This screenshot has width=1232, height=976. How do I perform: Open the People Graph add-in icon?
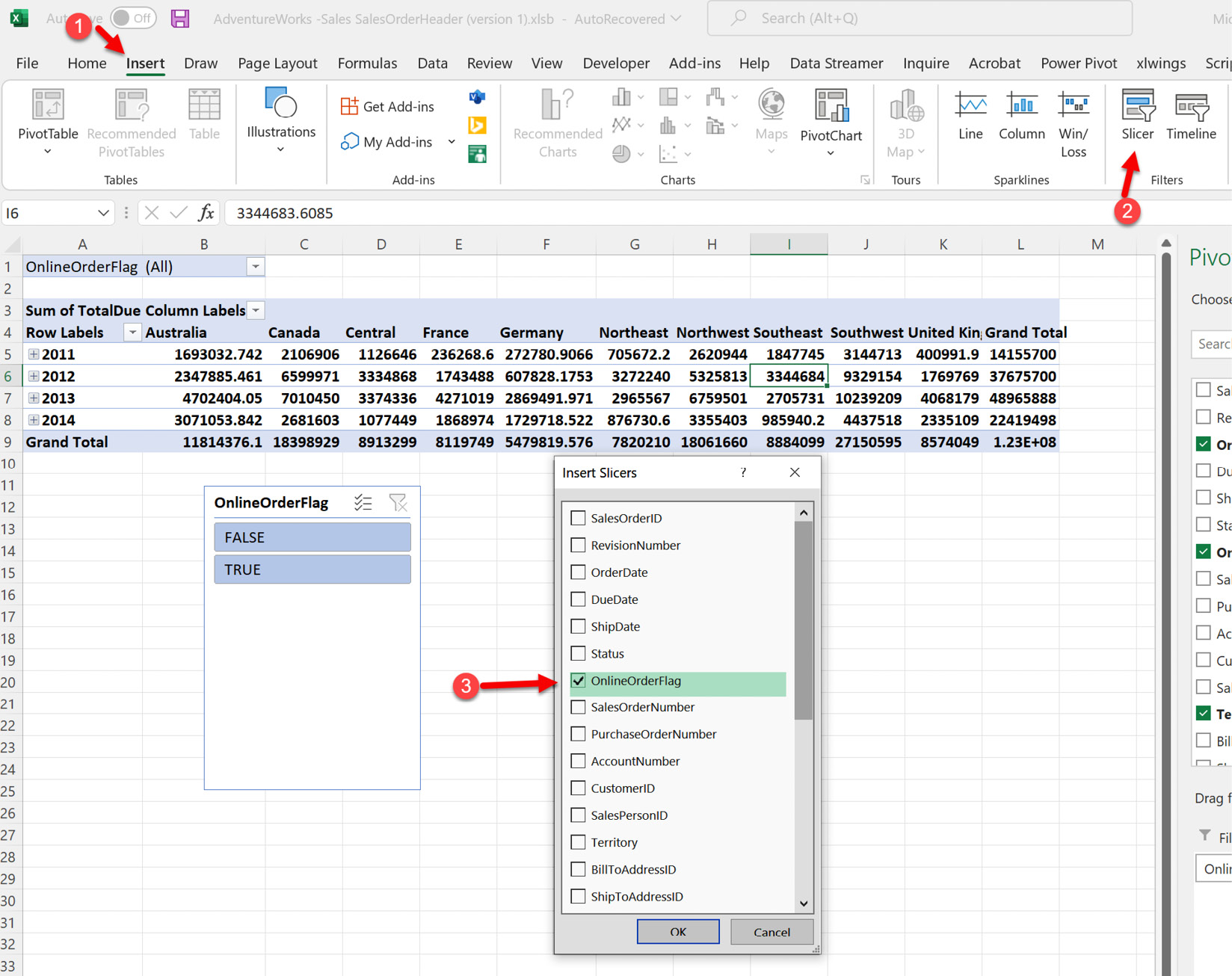[477, 154]
